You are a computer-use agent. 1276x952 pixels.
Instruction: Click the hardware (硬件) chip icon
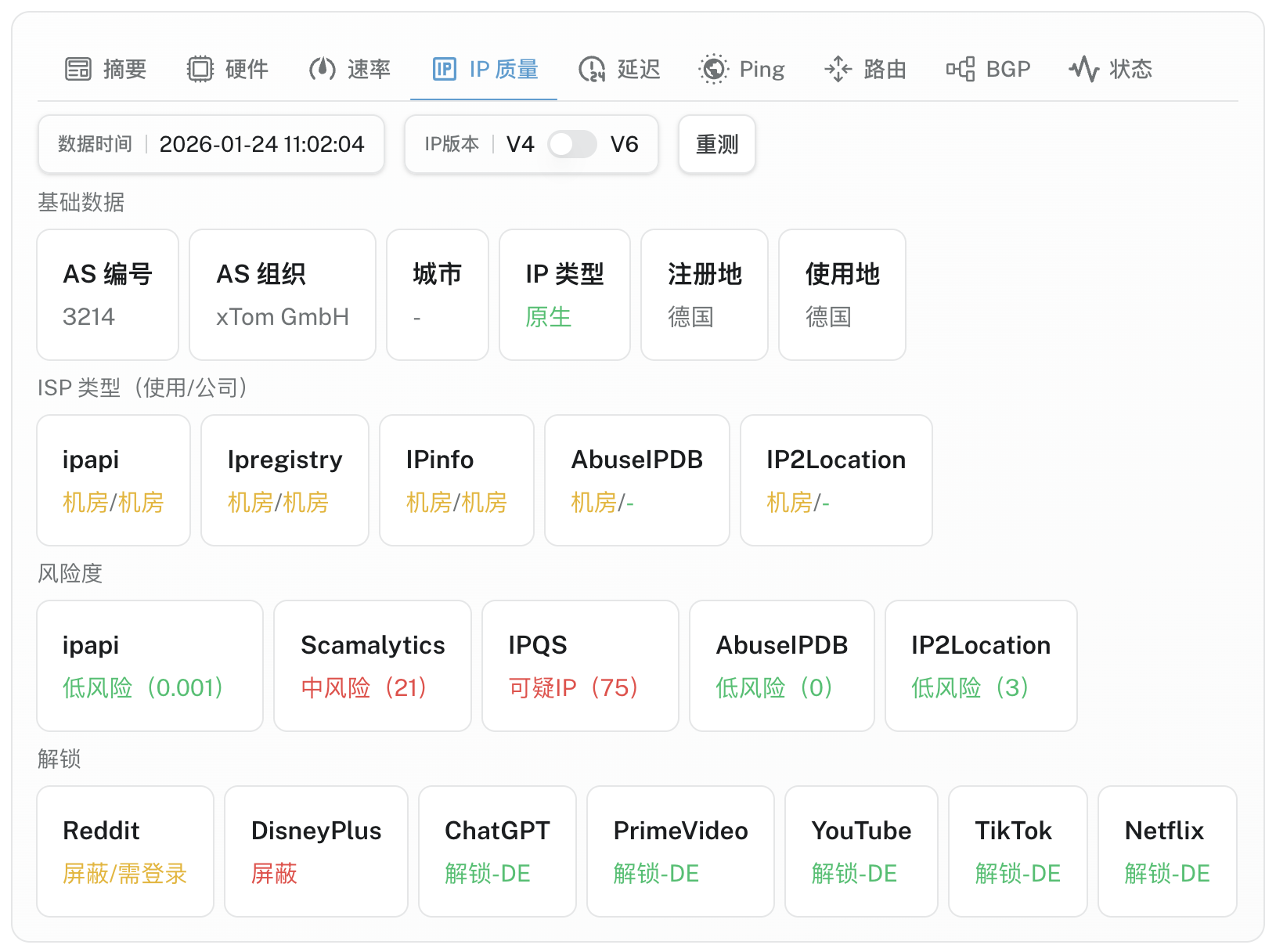click(x=200, y=69)
